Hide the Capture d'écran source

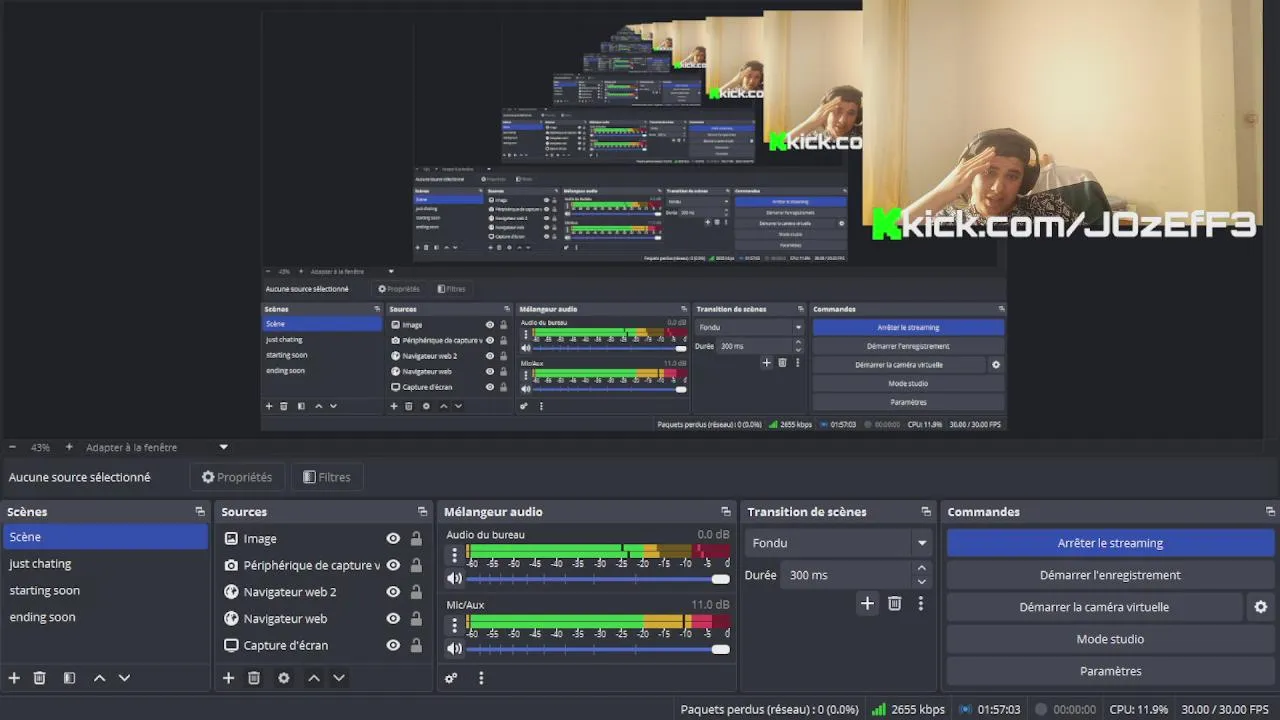tap(393, 645)
